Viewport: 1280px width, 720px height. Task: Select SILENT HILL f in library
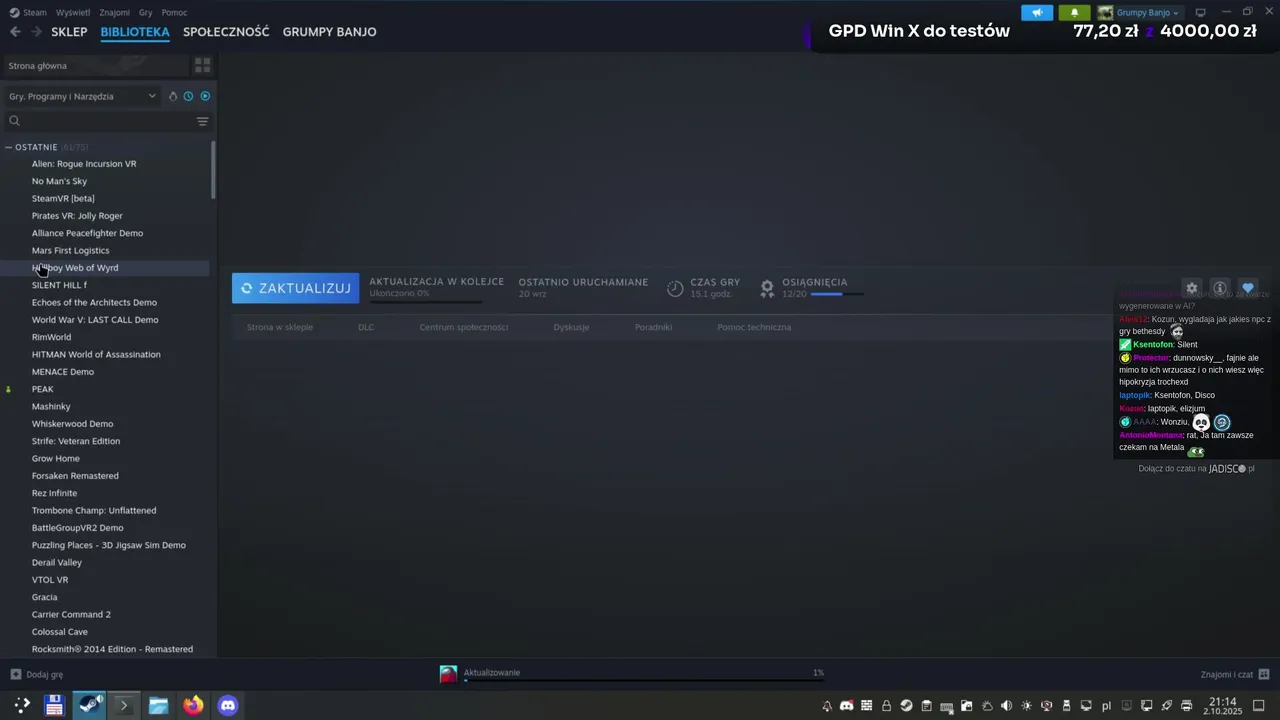pyautogui.click(x=59, y=285)
